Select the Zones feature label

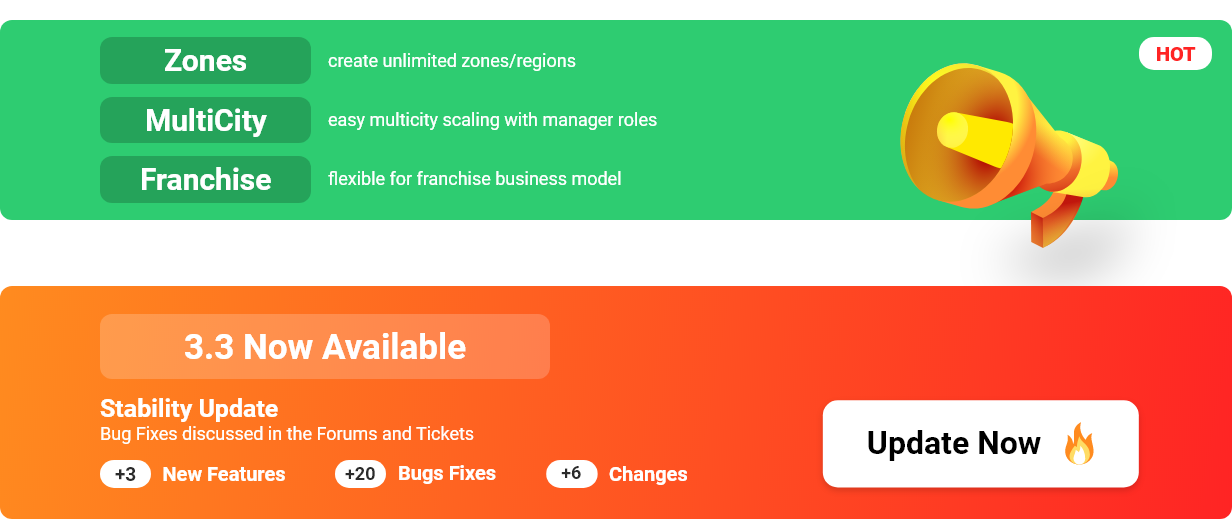pos(205,61)
